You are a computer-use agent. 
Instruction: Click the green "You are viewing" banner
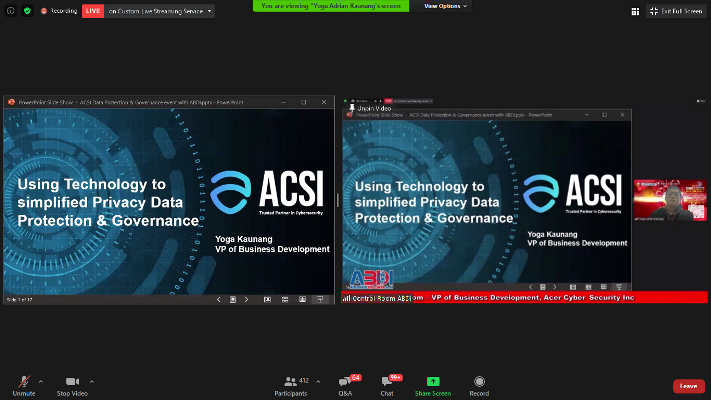pos(331,6)
